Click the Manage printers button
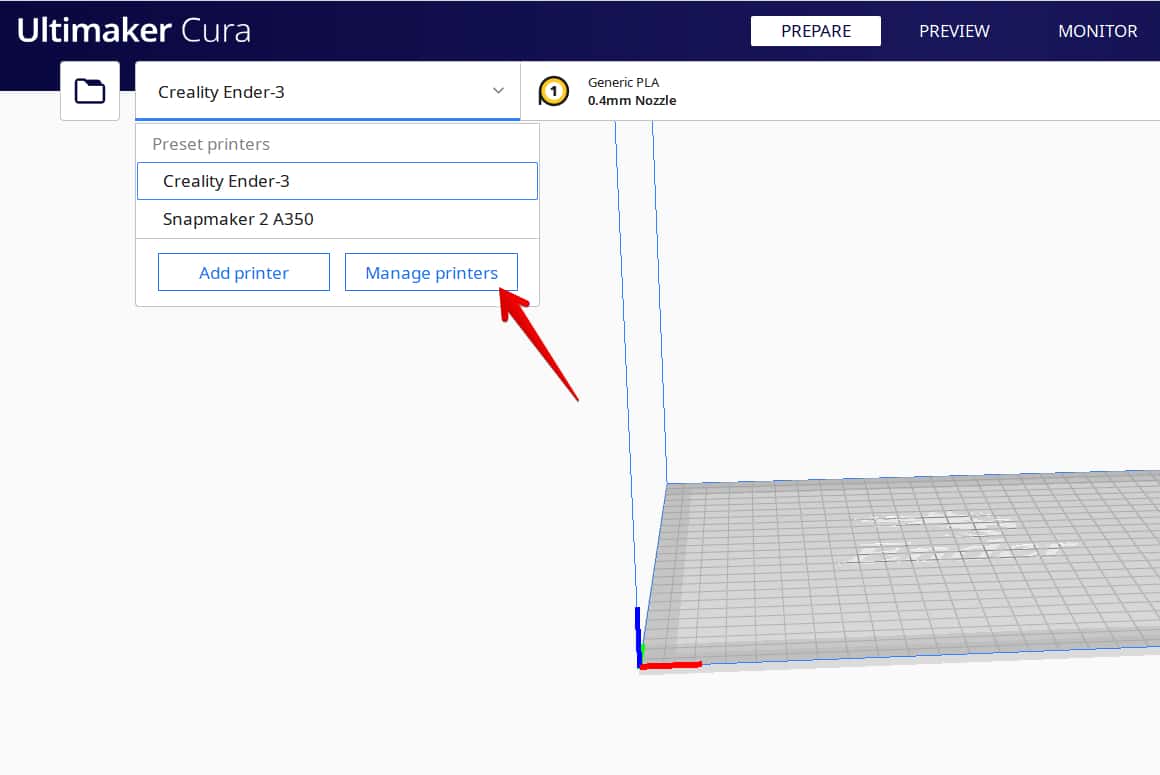The height and width of the screenshot is (775, 1160). (x=431, y=272)
